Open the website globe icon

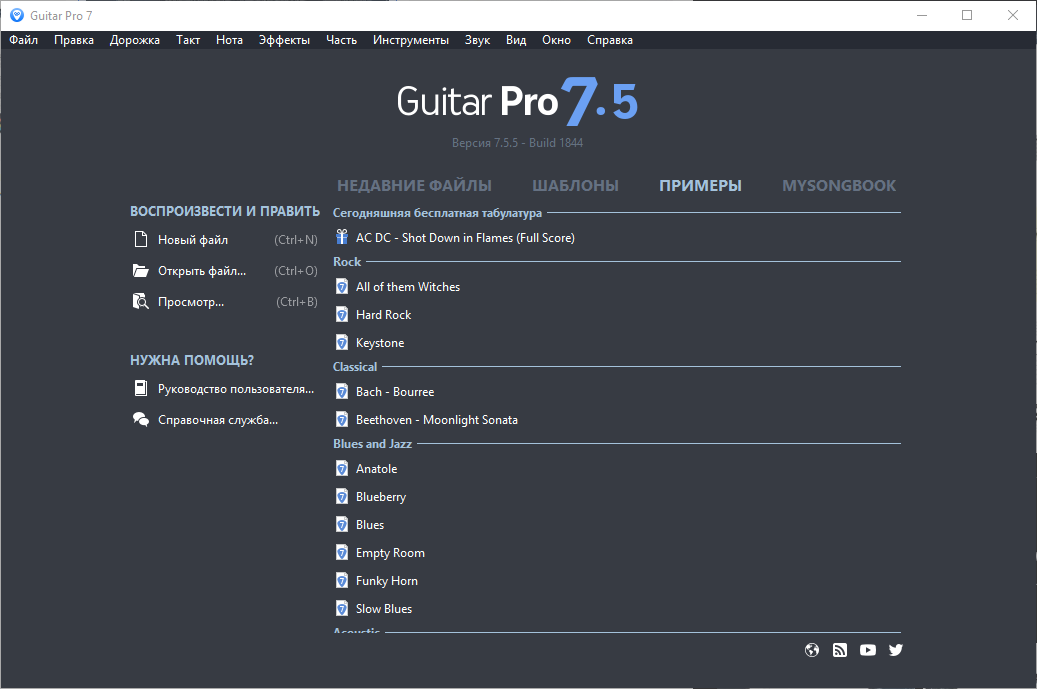click(x=811, y=650)
